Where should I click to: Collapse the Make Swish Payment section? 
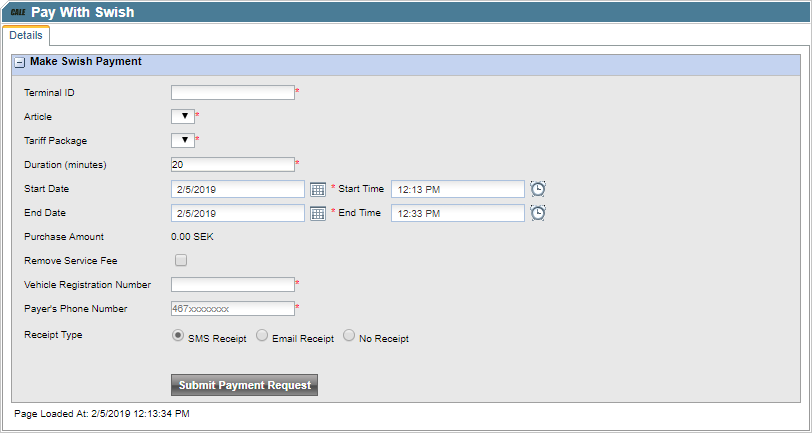[x=19, y=62]
